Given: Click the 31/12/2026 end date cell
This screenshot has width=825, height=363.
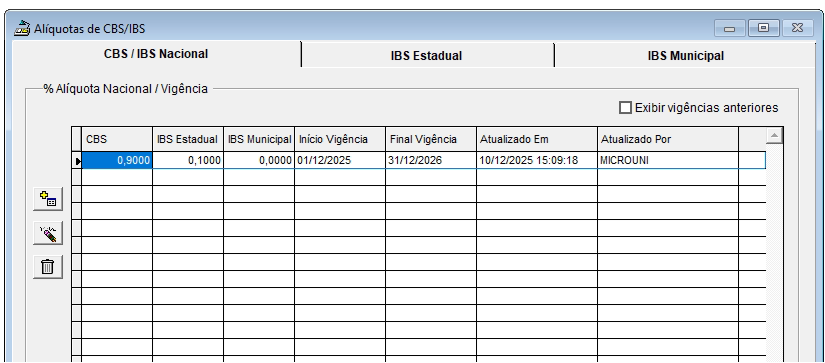Looking at the screenshot, I should (431, 160).
